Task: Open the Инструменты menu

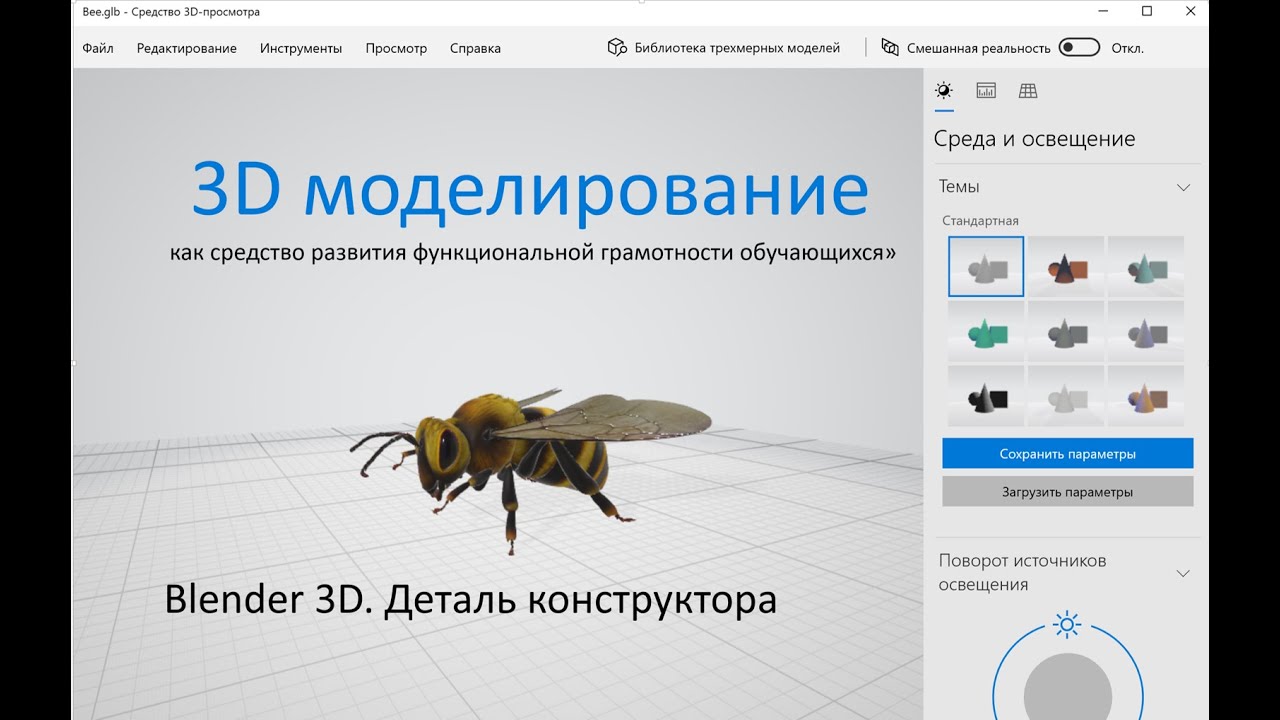Action: tap(301, 48)
